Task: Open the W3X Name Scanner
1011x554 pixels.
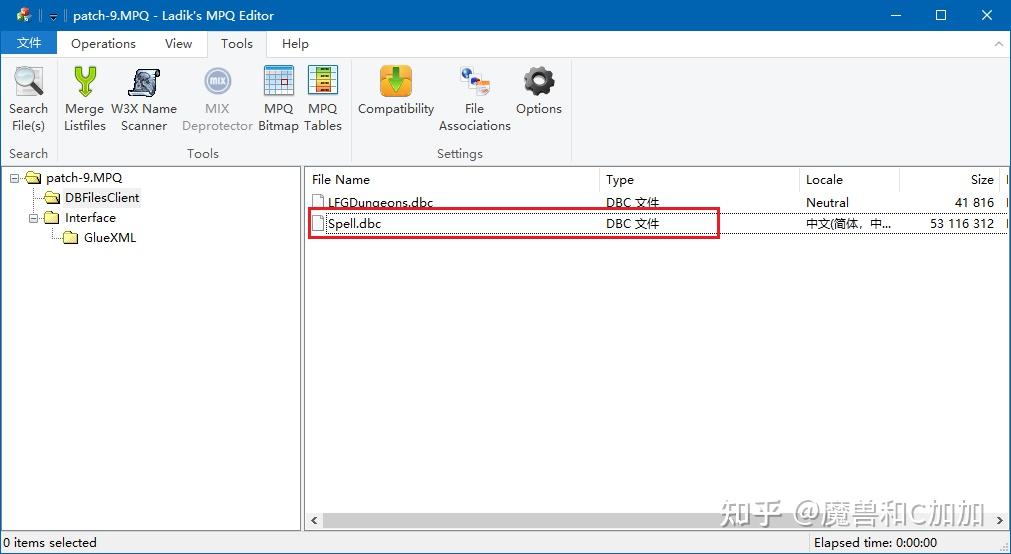Action: (x=144, y=99)
